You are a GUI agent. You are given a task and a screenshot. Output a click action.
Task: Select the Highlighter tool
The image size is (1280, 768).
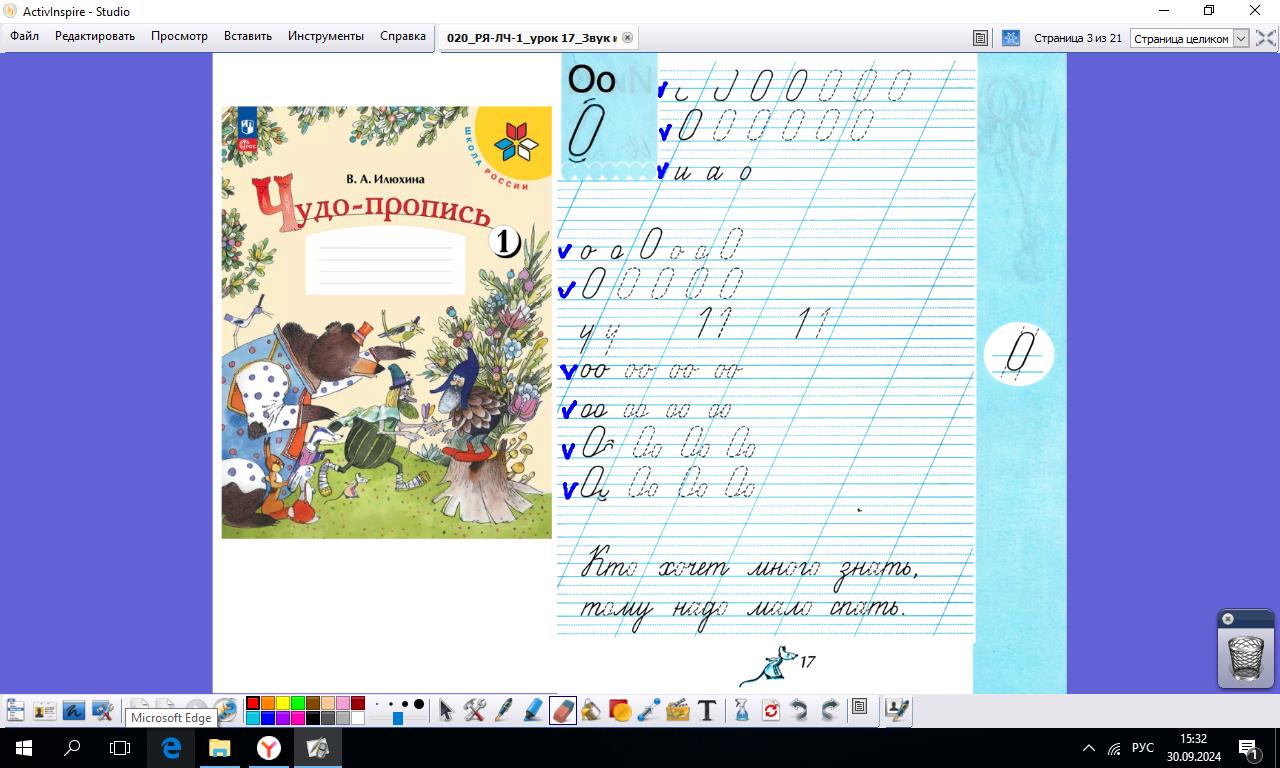[533, 710]
